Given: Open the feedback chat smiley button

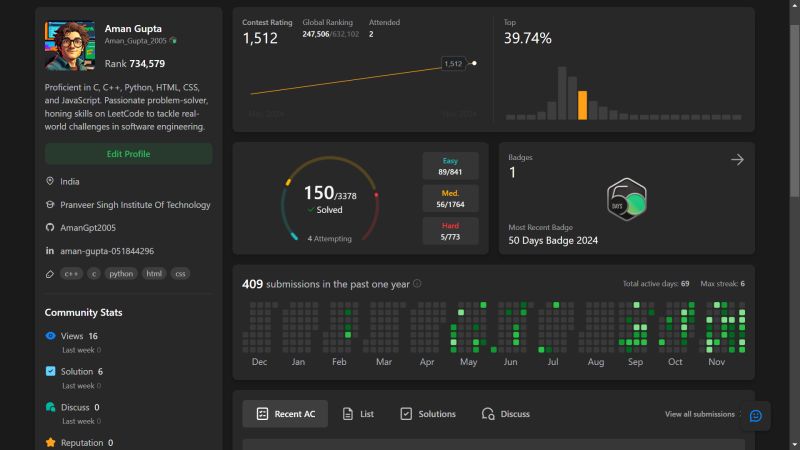Looking at the screenshot, I should [756, 416].
